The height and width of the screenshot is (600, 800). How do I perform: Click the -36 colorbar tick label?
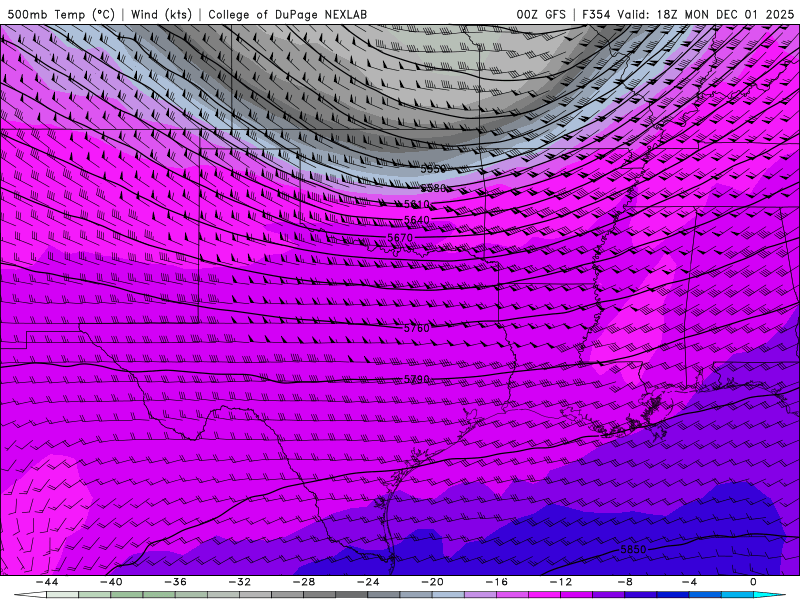coord(176,582)
